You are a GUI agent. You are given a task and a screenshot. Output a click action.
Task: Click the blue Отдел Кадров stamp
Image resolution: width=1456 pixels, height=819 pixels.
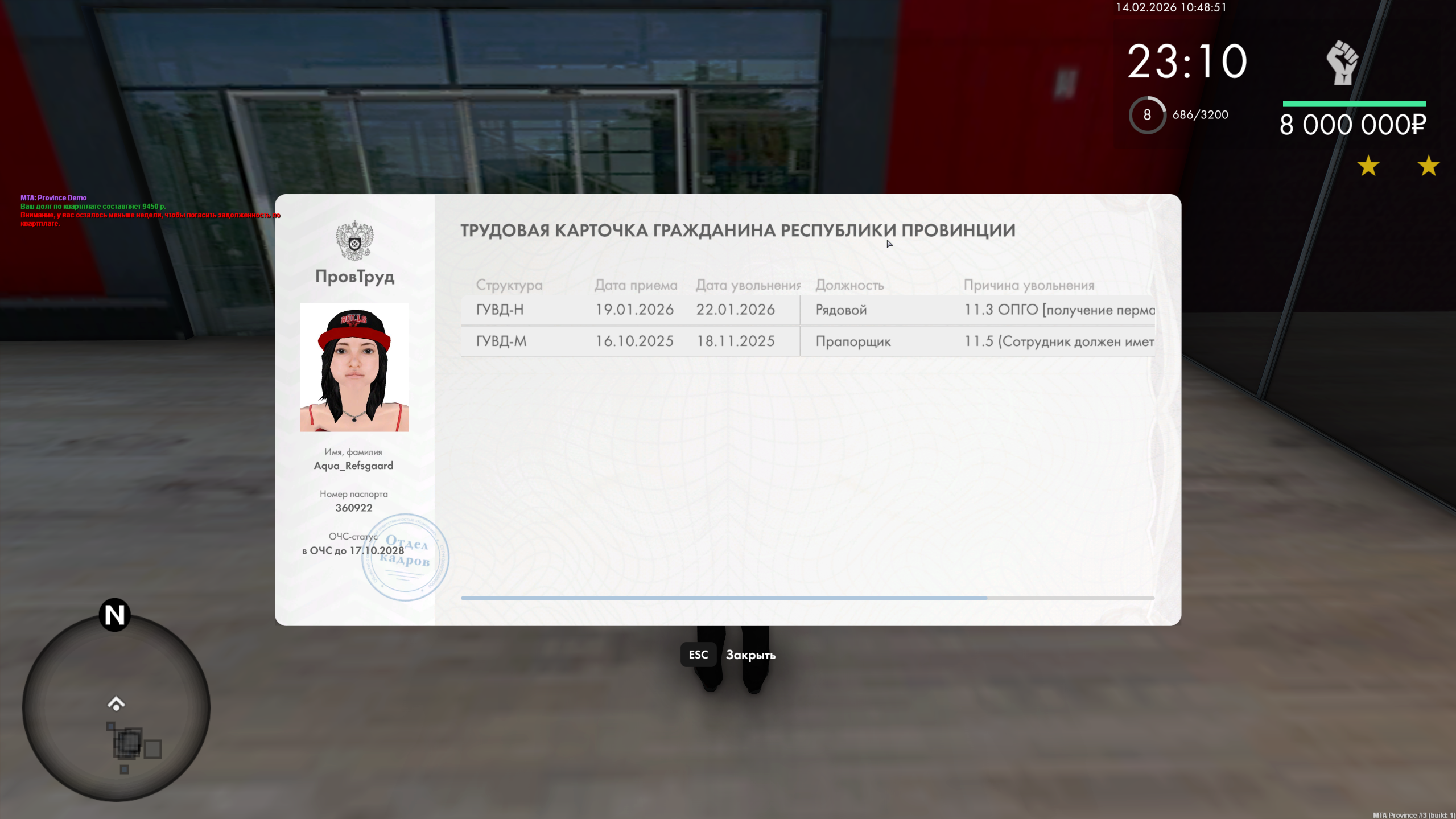tap(406, 558)
